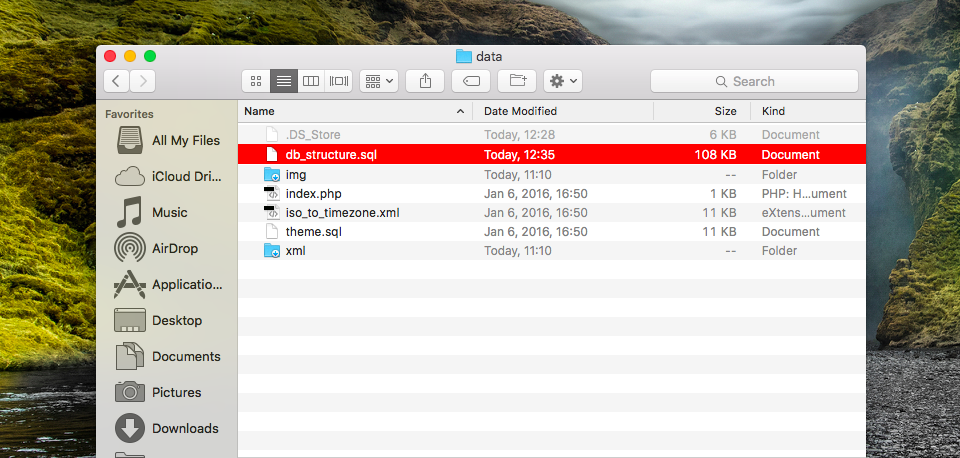Click the index.php file name
This screenshot has height=458, width=960.
click(313, 194)
